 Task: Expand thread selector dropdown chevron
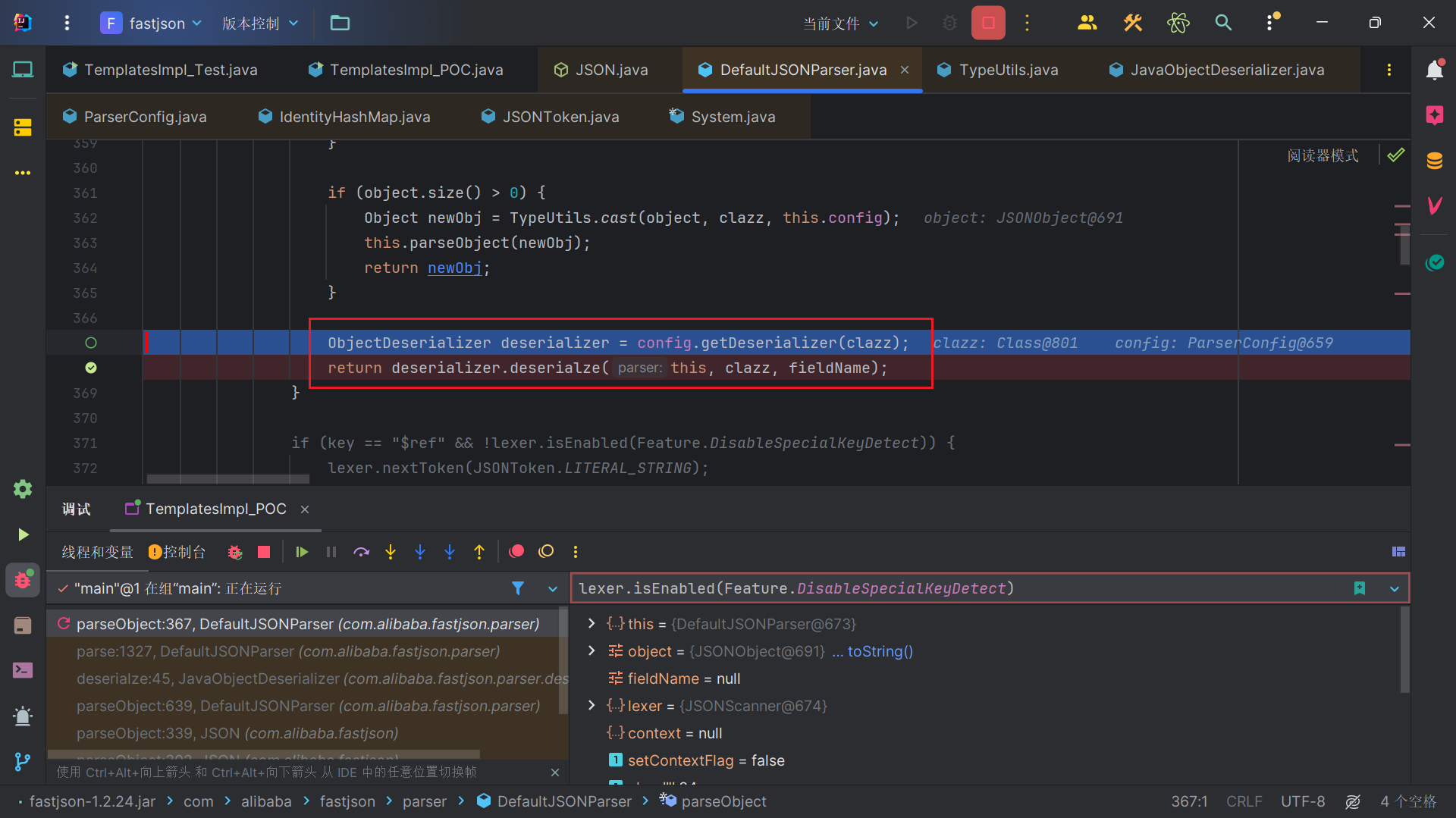point(553,588)
